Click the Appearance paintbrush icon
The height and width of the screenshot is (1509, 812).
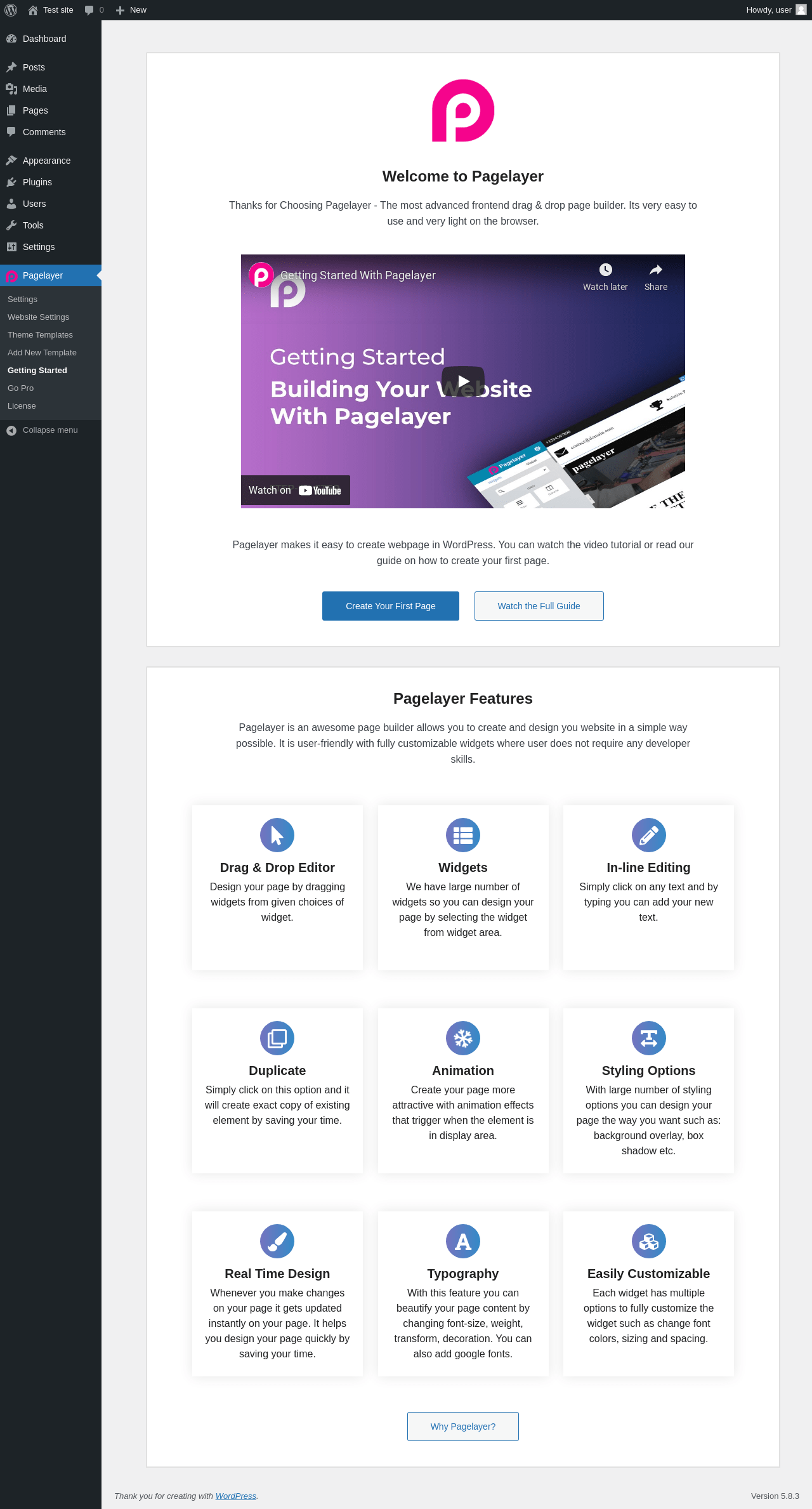coord(11,161)
